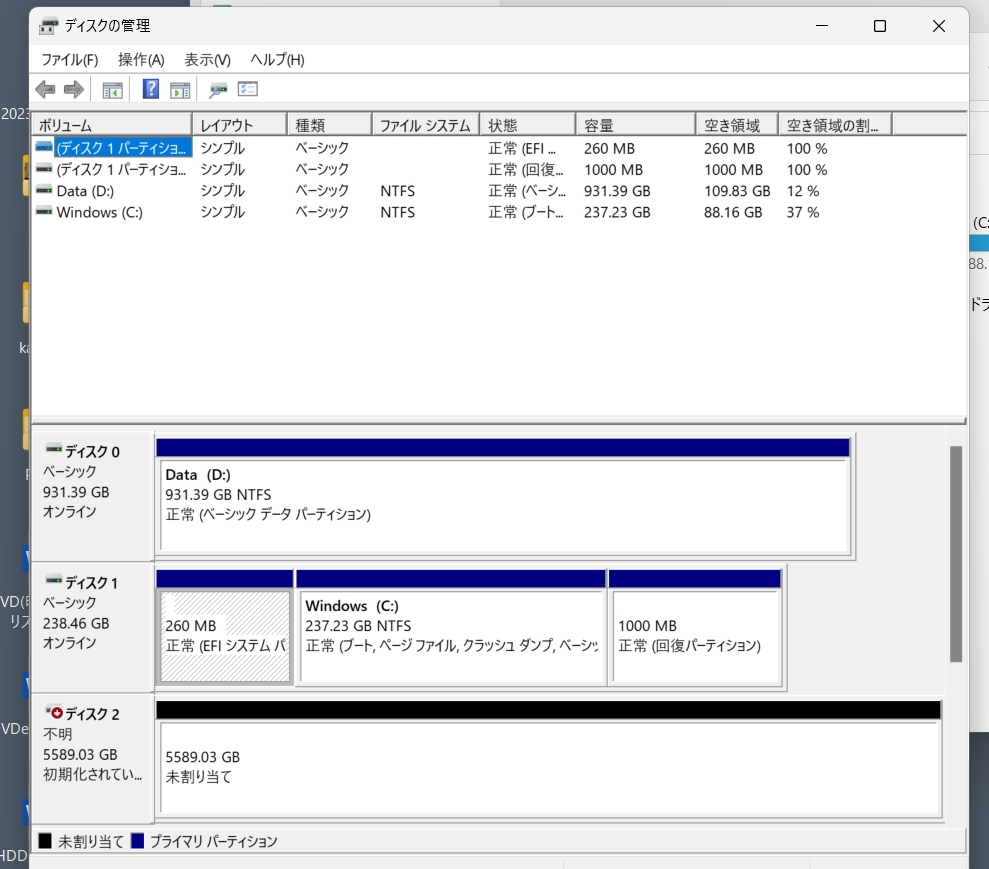Screen dimensions: 989x869
Task: Select the Data (D:) row in volume list
Action: 85,191
